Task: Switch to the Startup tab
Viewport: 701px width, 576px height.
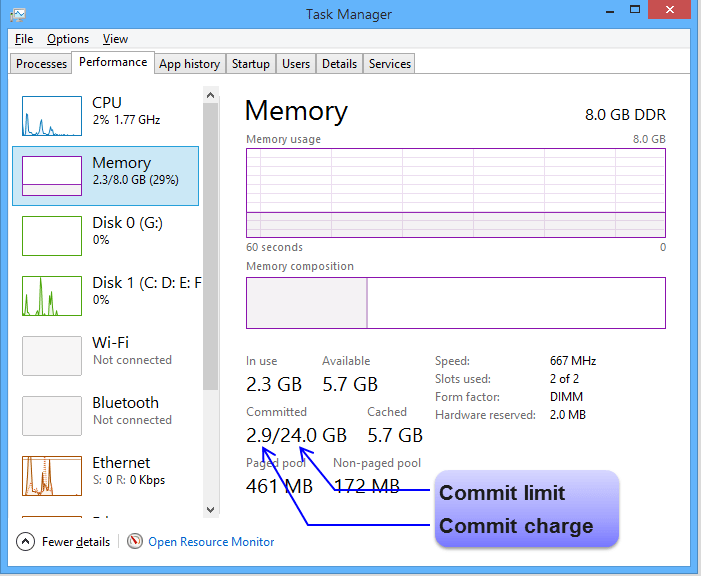Action: point(251,64)
